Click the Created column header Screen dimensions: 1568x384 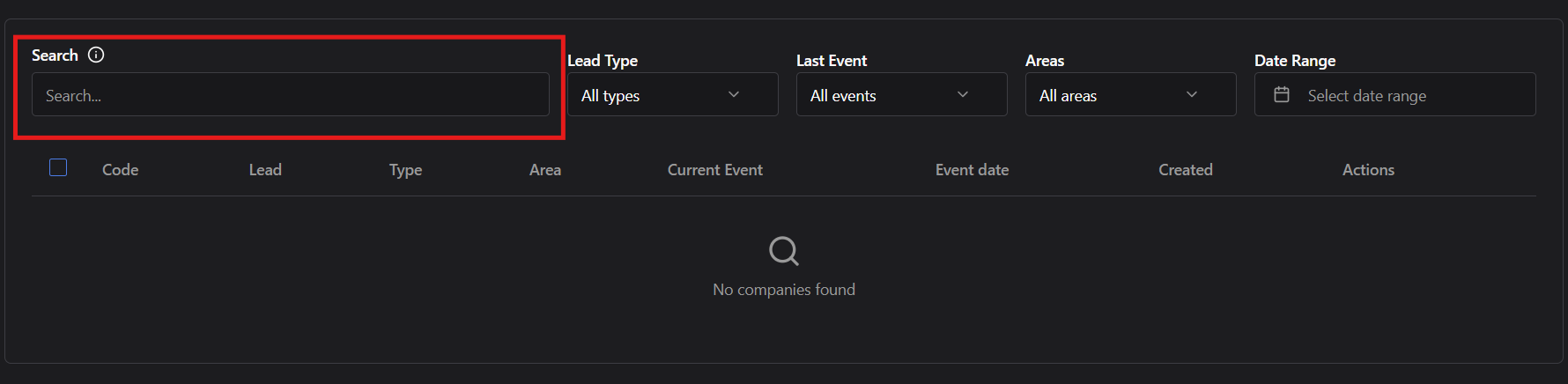tap(1185, 170)
